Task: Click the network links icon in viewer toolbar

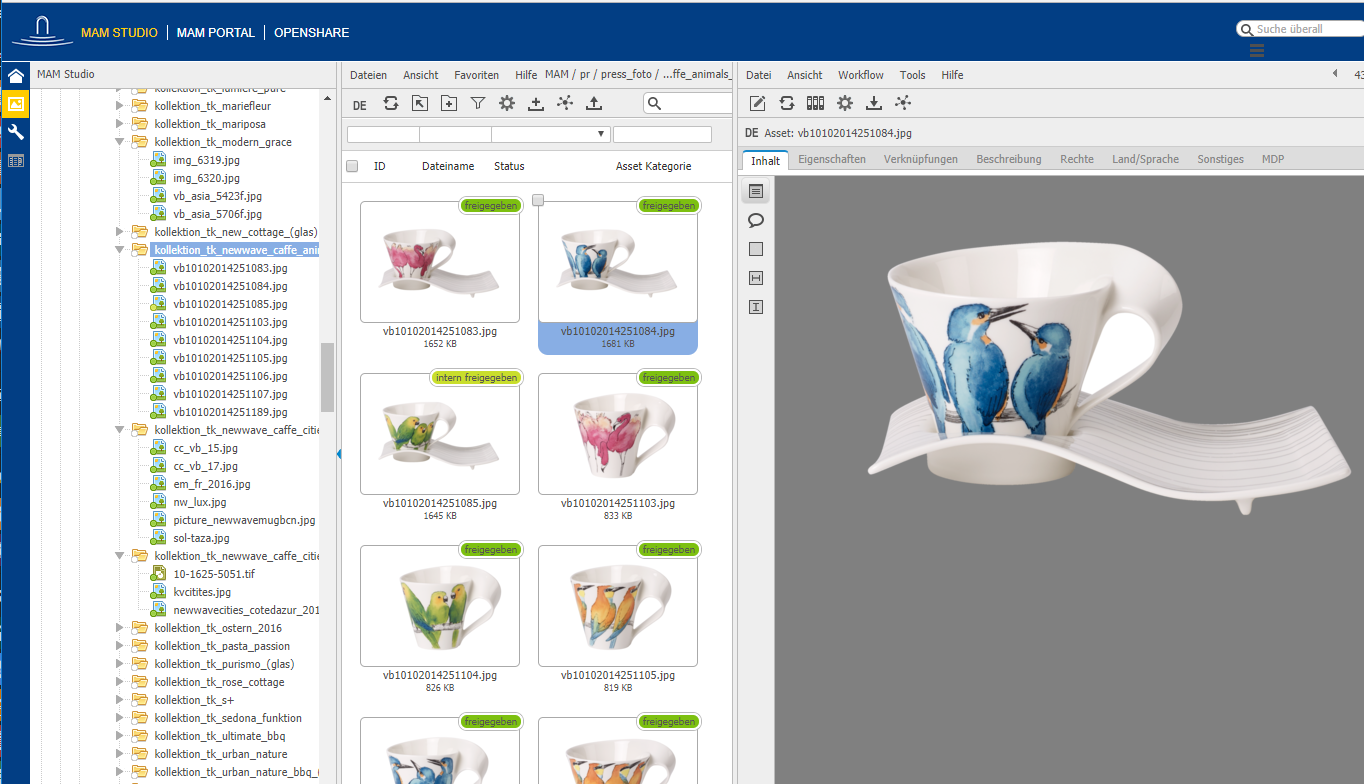Action: coord(903,103)
